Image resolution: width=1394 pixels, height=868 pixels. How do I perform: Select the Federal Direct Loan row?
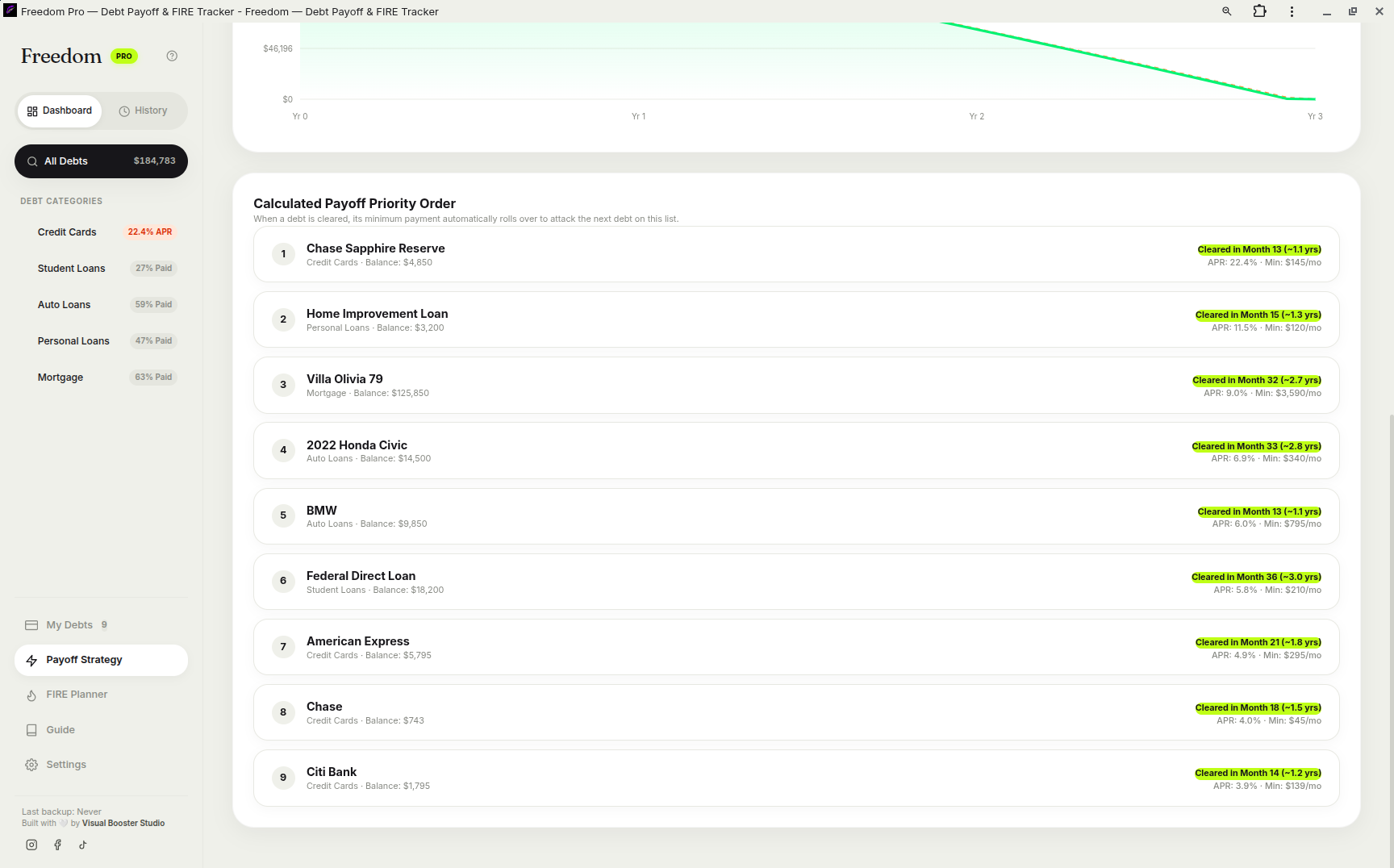(796, 582)
